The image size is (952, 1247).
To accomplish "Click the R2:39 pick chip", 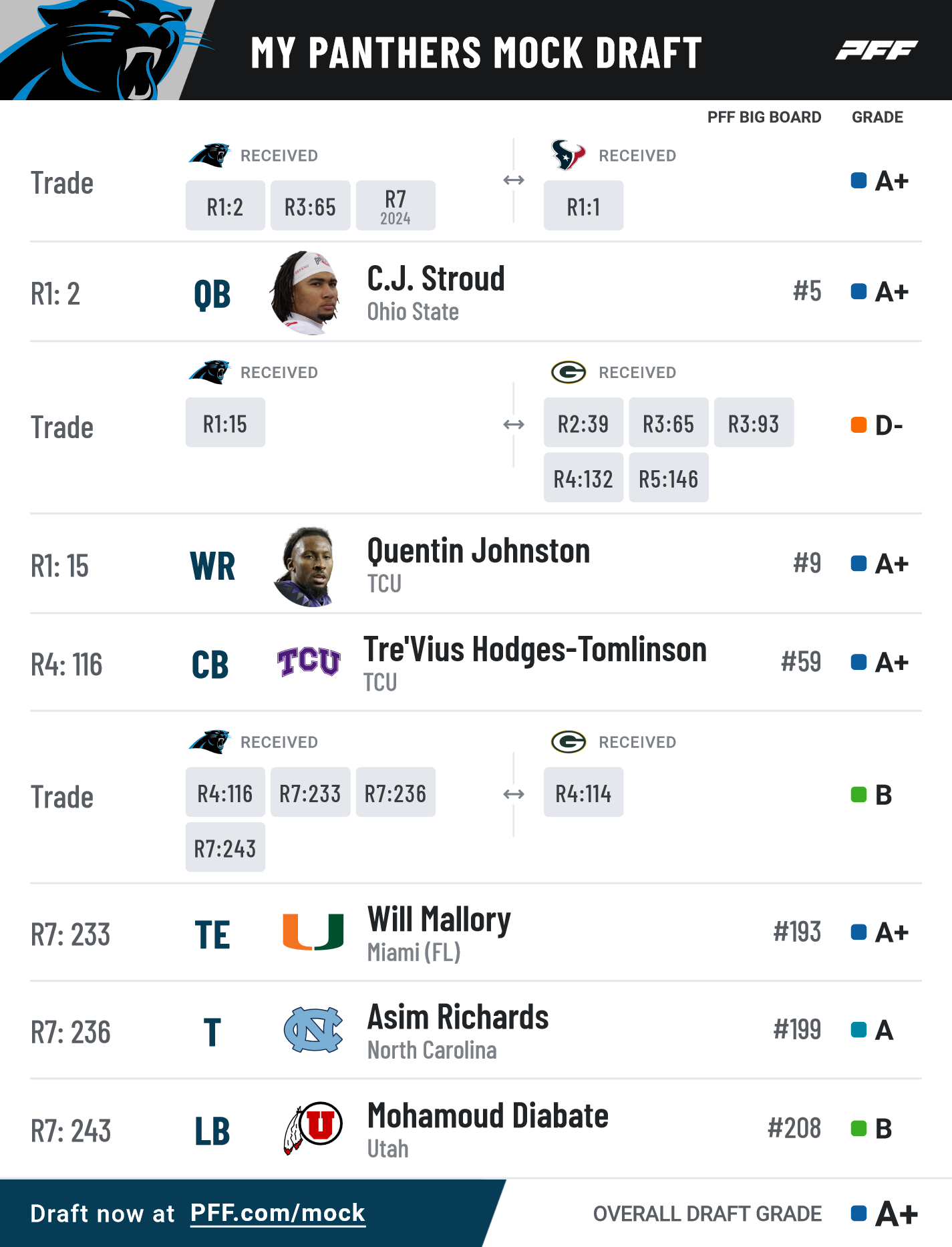I will [x=583, y=423].
